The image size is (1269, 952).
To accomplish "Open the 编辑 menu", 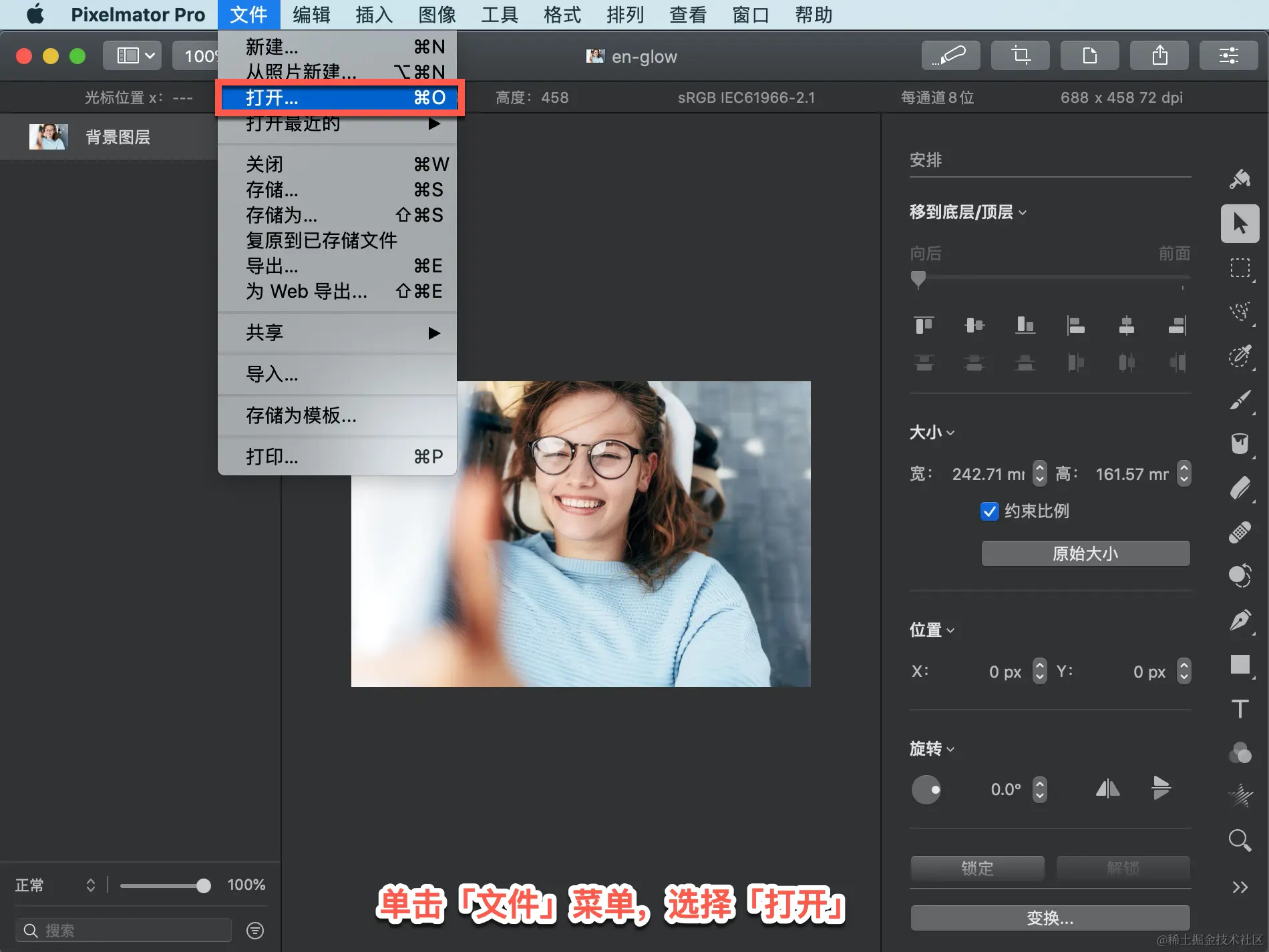I will pyautogui.click(x=311, y=15).
